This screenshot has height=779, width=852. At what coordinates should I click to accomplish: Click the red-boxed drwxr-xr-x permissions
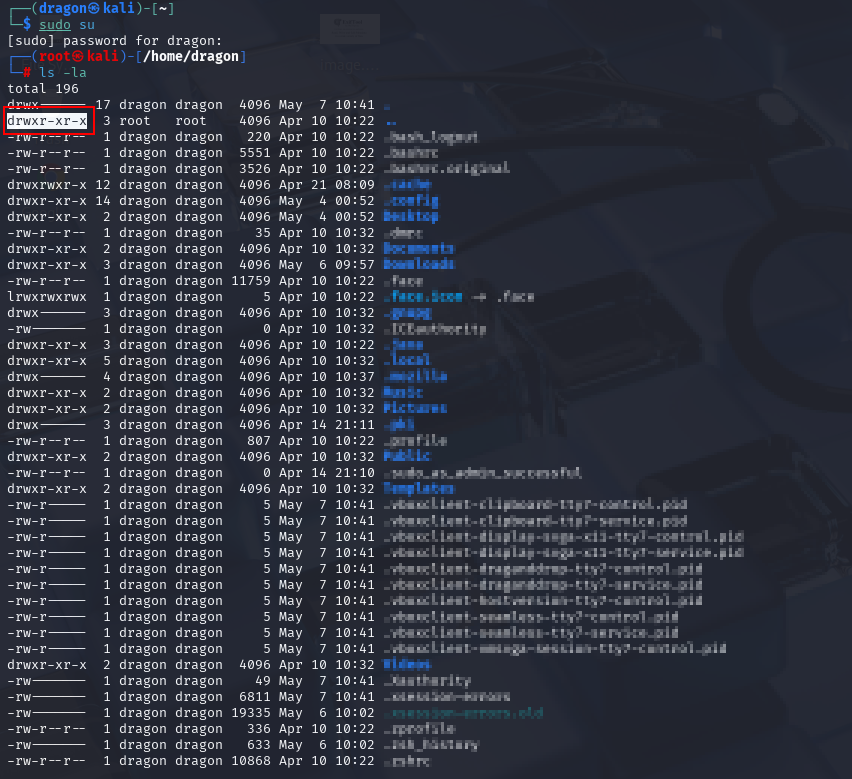48,121
